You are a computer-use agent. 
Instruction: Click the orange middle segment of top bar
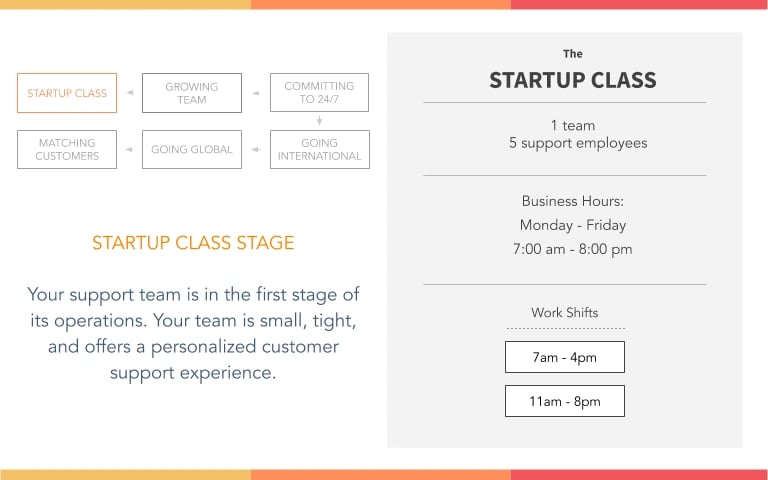380,4
